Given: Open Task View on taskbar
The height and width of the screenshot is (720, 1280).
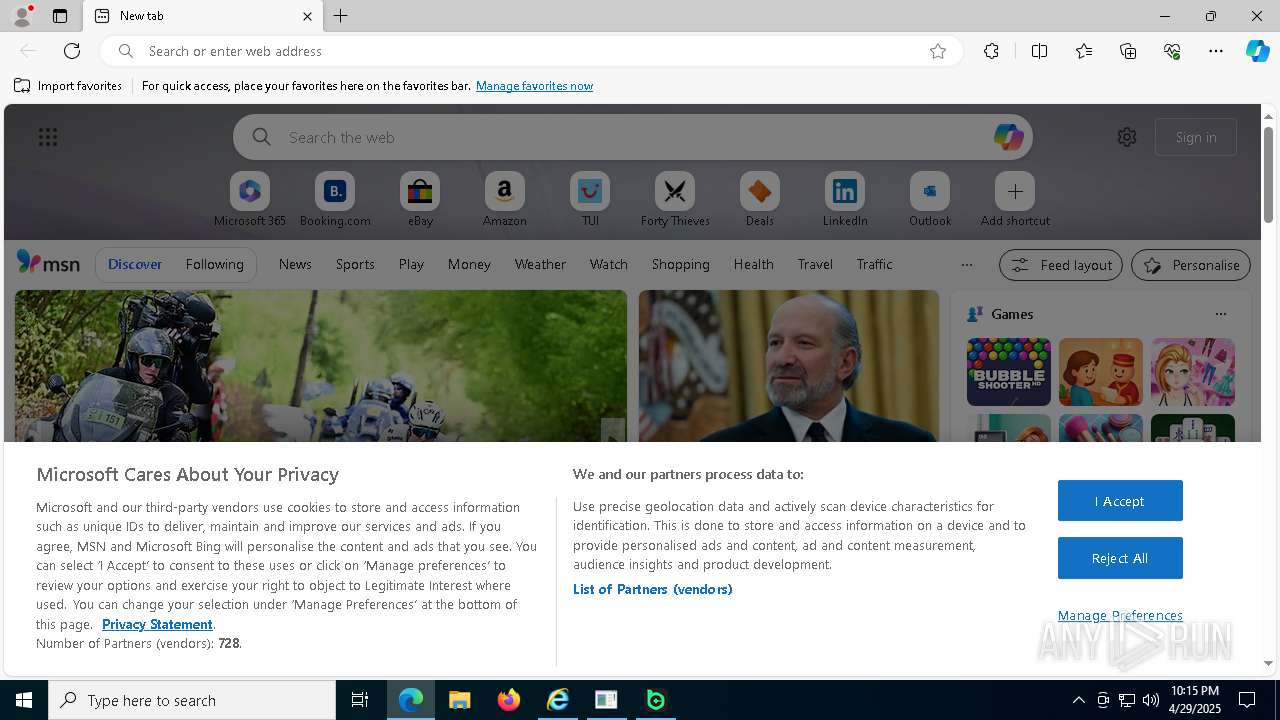Looking at the screenshot, I should tap(360, 700).
